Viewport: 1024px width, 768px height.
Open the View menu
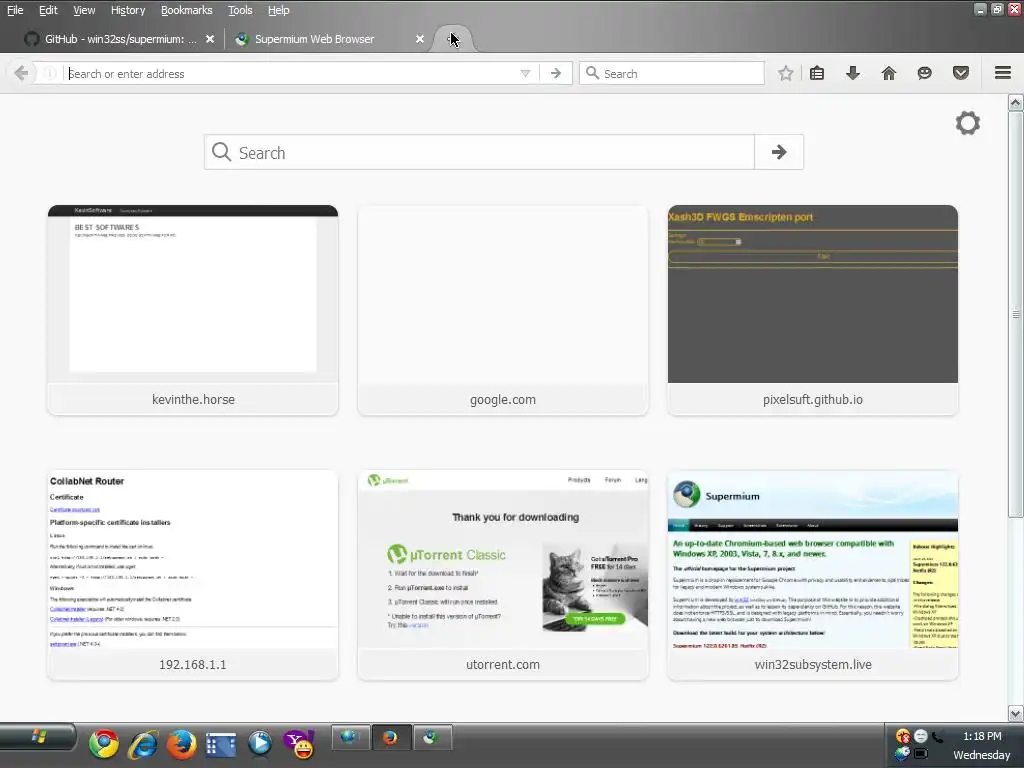pyautogui.click(x=84, y=10)
